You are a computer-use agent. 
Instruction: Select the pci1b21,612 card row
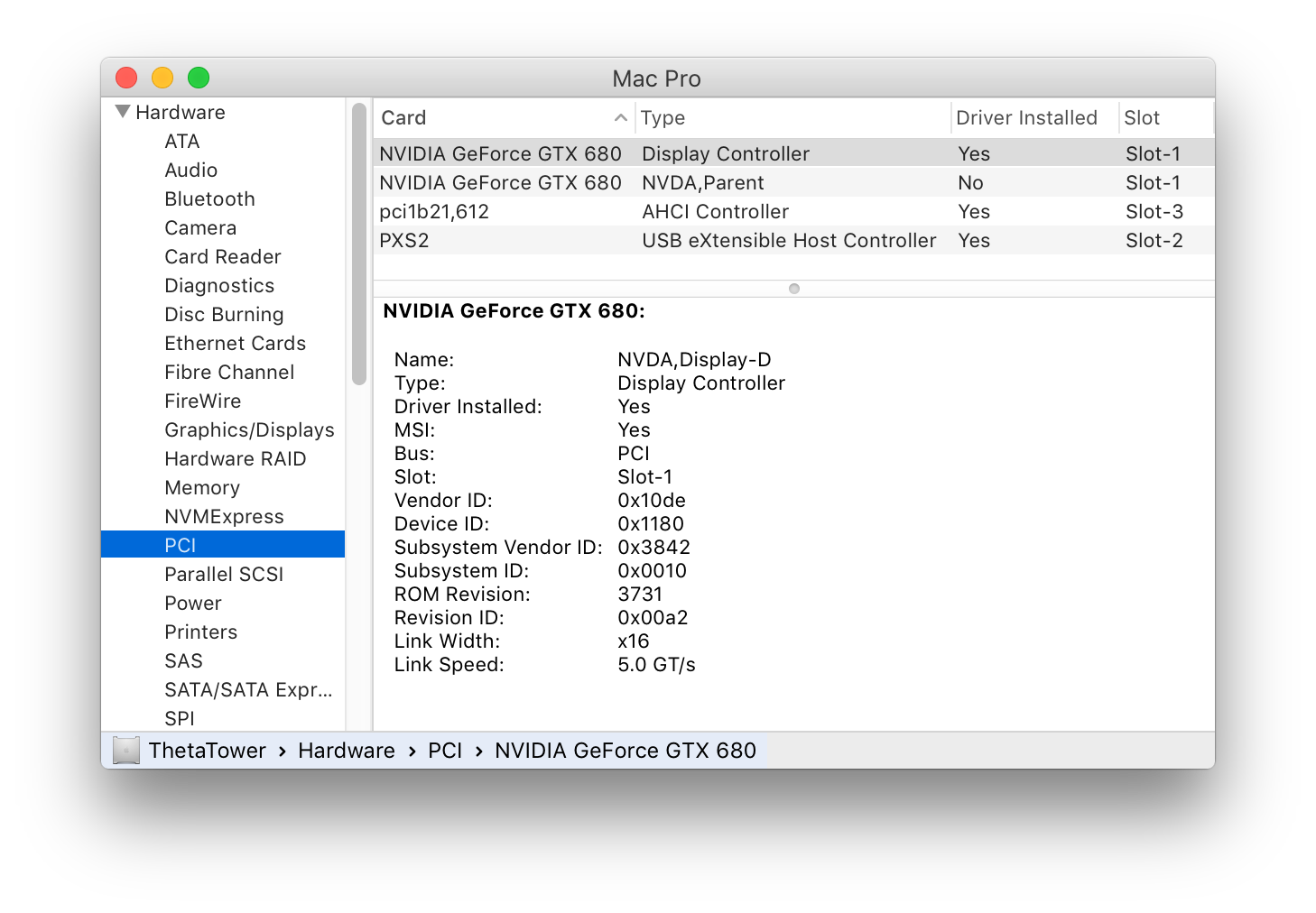click(x=794, y=211)
